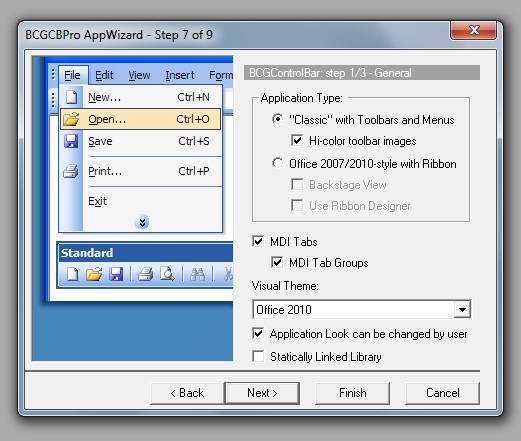Uncheck the MDI Tabs checkbox
Image resolution: width=521 pixels, height=441 pixels.
[x=258, y=241]
